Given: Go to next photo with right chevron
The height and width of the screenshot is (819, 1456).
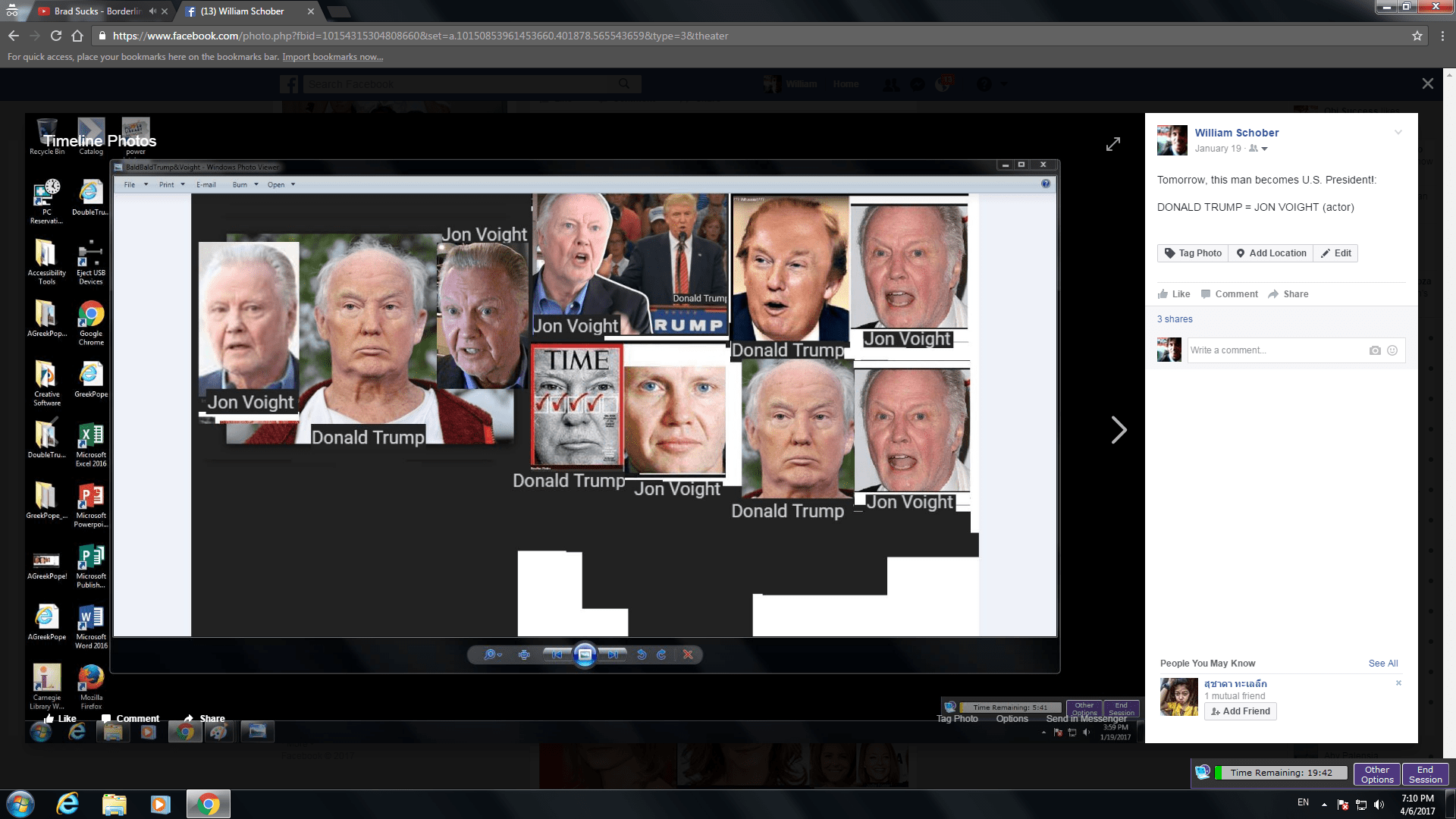Looking at the screenshot, I should 1119,430.
